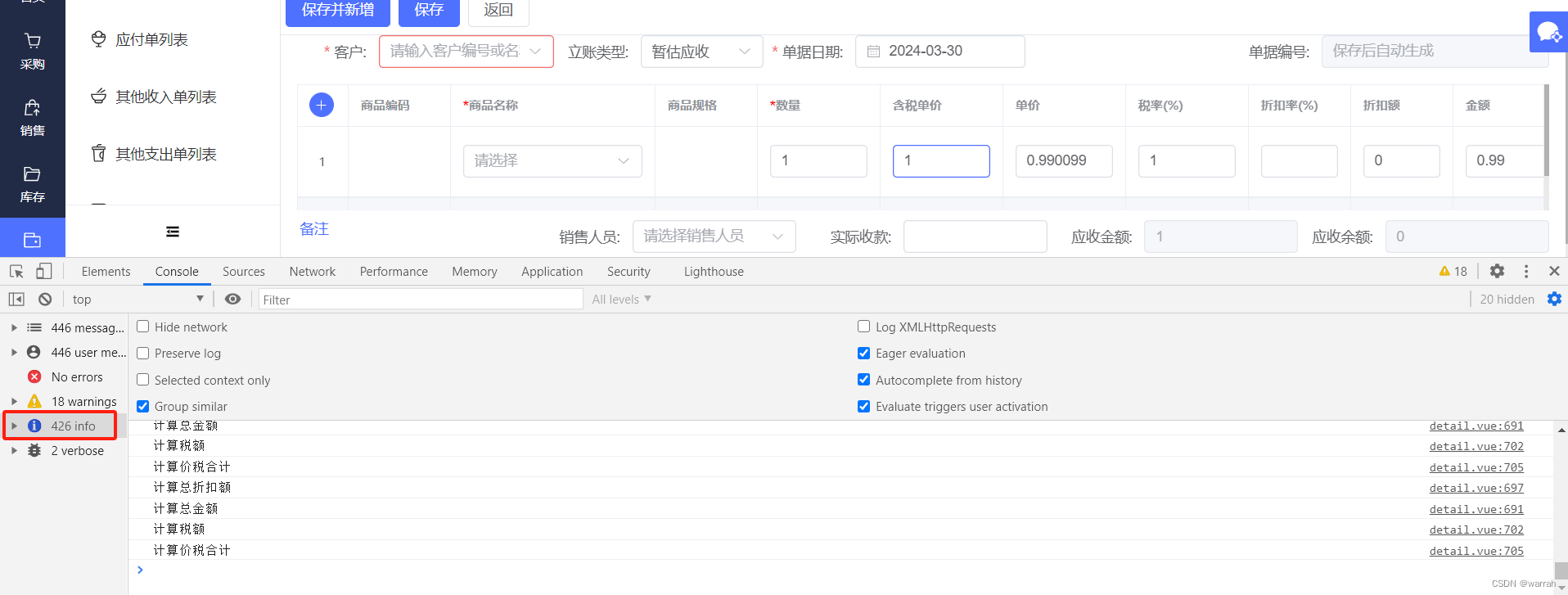Screen dimensions: 1568x595
Task: Toggle the device toolbar icon
Action: click(x=43, y=271)
